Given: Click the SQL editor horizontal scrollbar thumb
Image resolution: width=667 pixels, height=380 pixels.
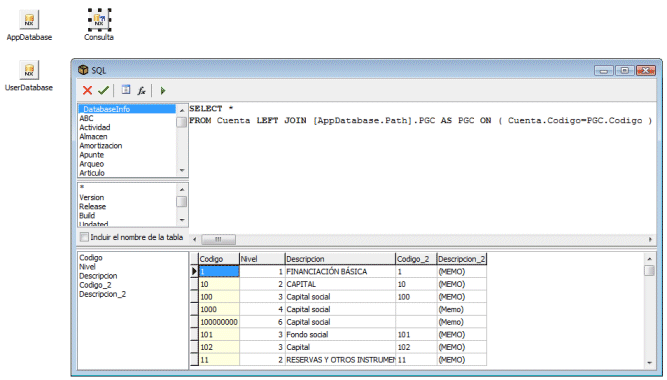Looking at the screenshot, I should pos(218,239).
